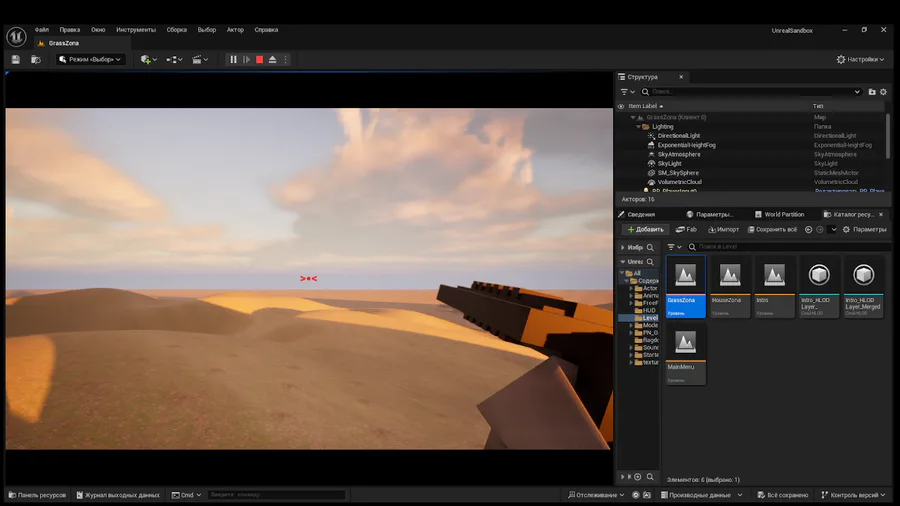Focus the outliner search field
The image size is (900, 506).
click(x=749, y=92)
